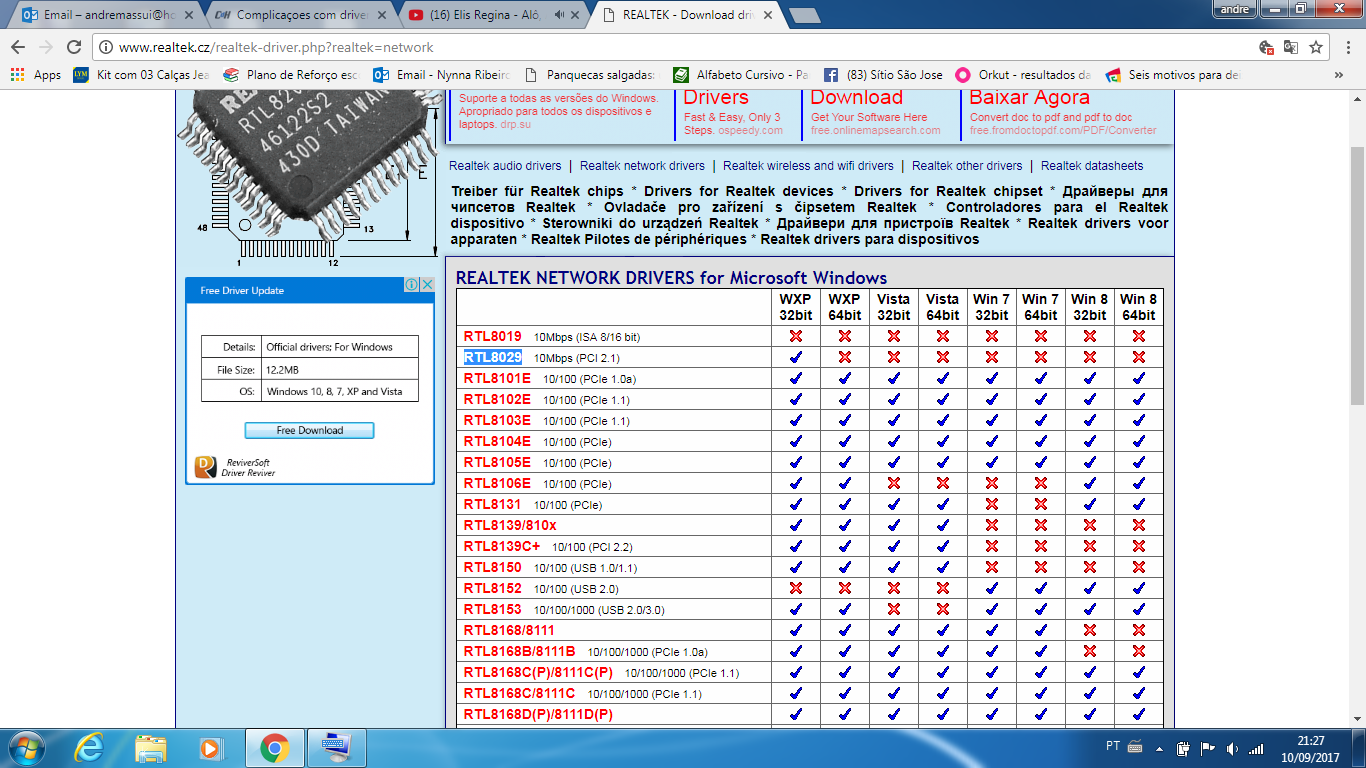
Task: Open the RTL8106E driver link
Action: click(497, 484)
